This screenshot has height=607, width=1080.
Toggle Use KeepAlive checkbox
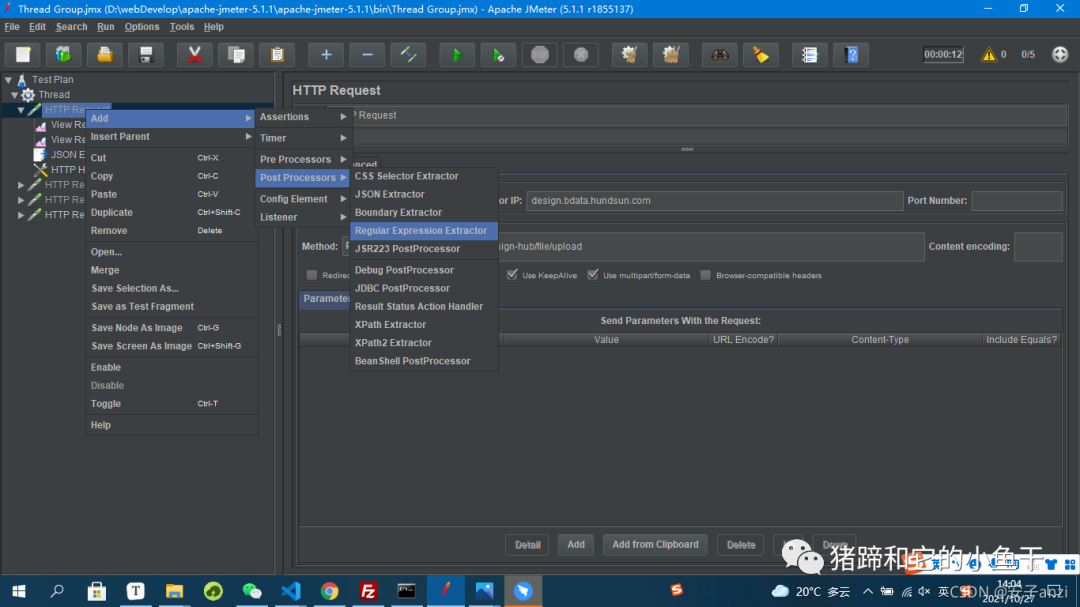coord(512,275)
